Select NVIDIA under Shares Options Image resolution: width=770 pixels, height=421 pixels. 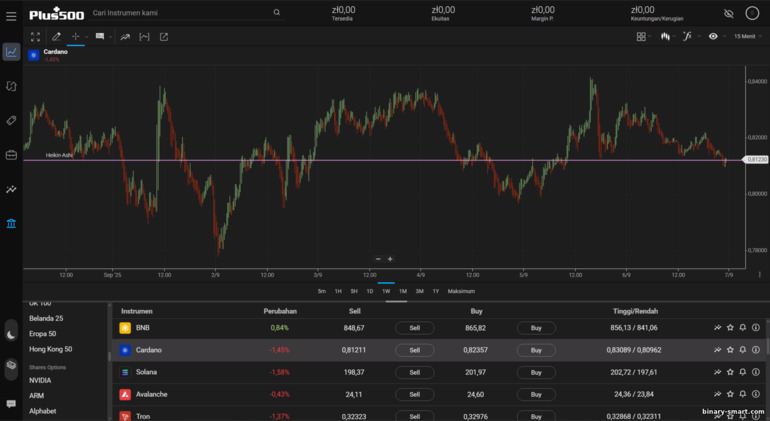(x=40, y=380)
